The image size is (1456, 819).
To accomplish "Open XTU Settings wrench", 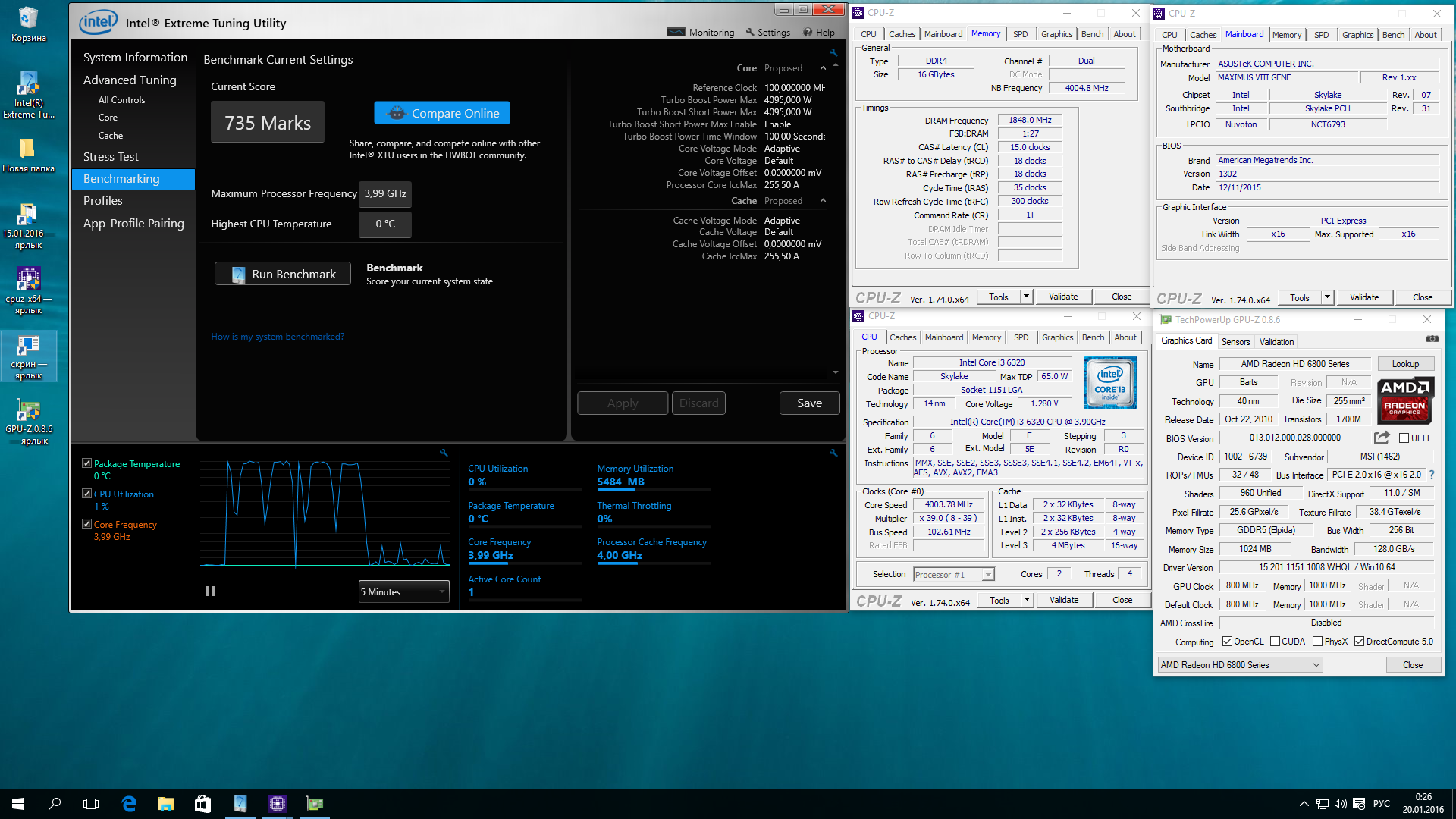I will click(x=750, y=32).
